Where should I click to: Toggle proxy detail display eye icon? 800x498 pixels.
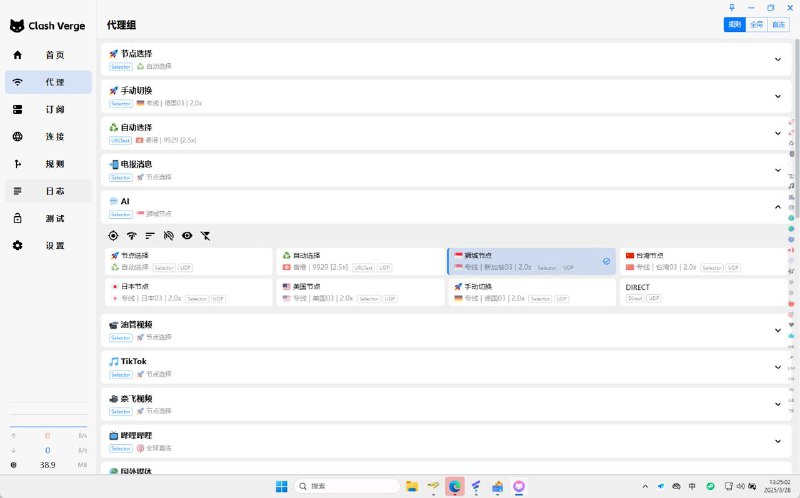tap(187, 236)
